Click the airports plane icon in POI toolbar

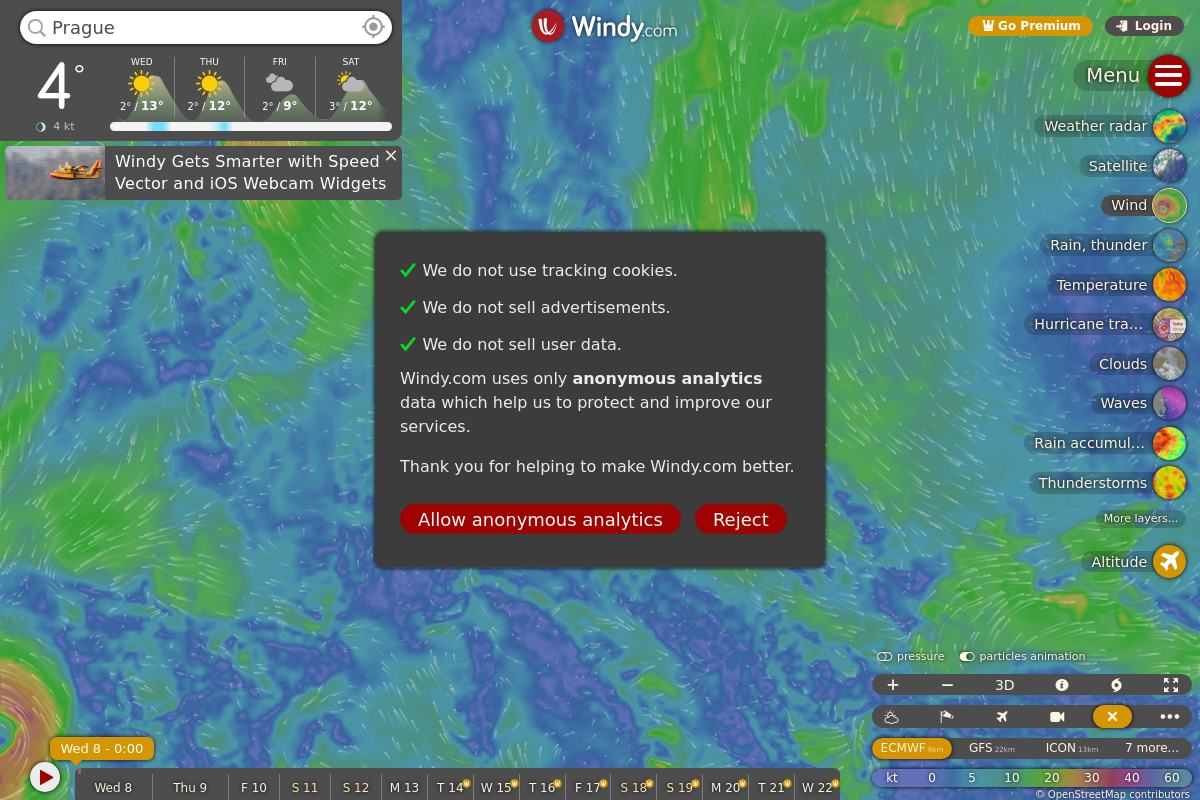tap(1002, 716)
